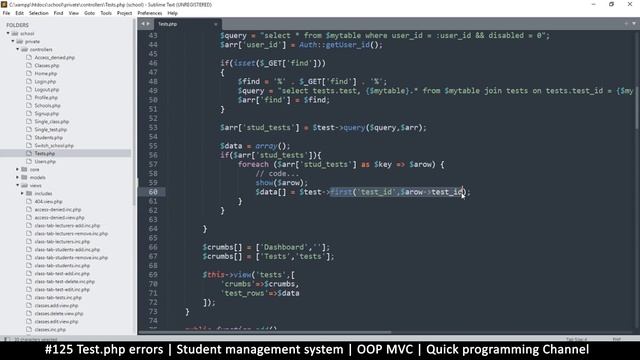This screenshot has width=640, height=360.
Task: Open Single_test.php in sidebar
Action: click(51, 129)
